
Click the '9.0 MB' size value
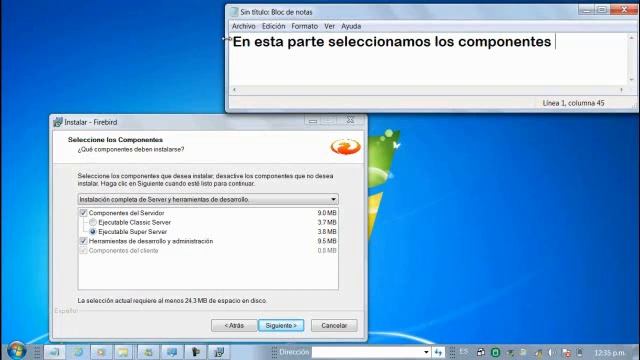(327, 213)
